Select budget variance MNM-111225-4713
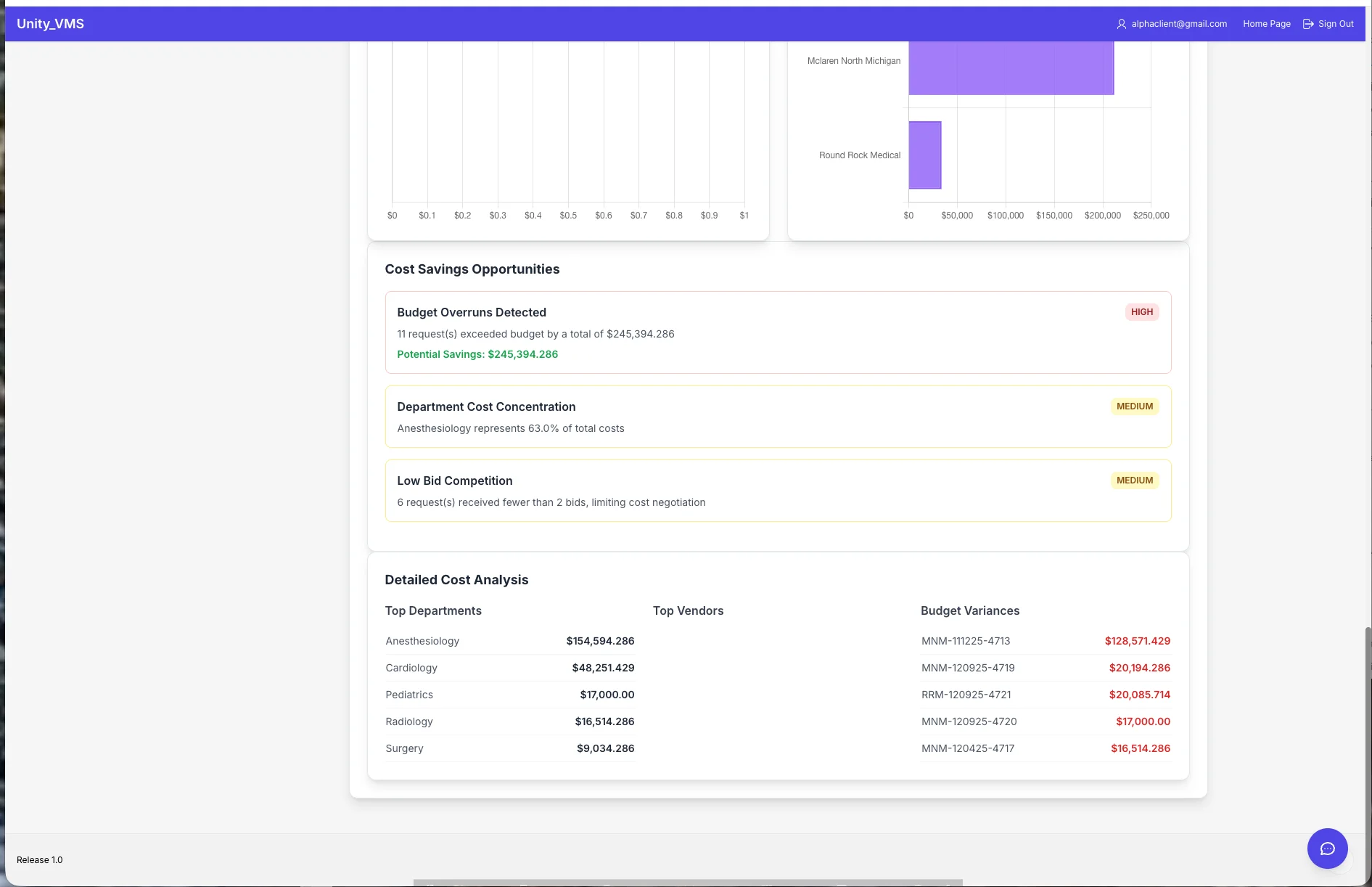This screenshot has height=887, width=1372. tap(966, 641)
